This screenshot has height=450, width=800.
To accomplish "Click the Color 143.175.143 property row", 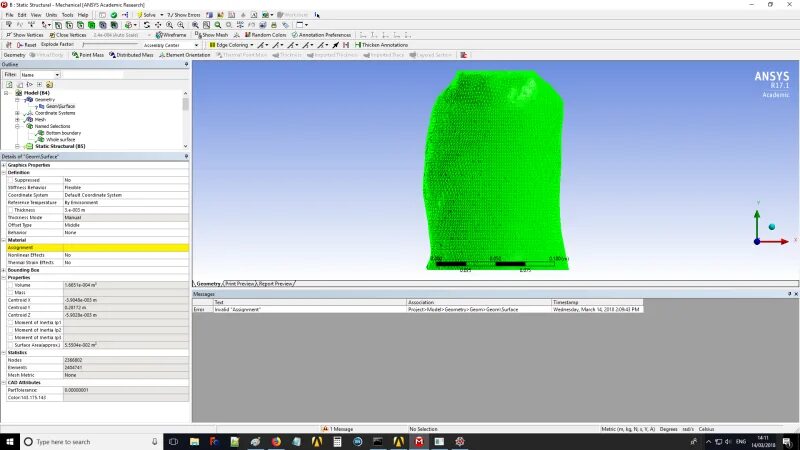I will [95, 397].
